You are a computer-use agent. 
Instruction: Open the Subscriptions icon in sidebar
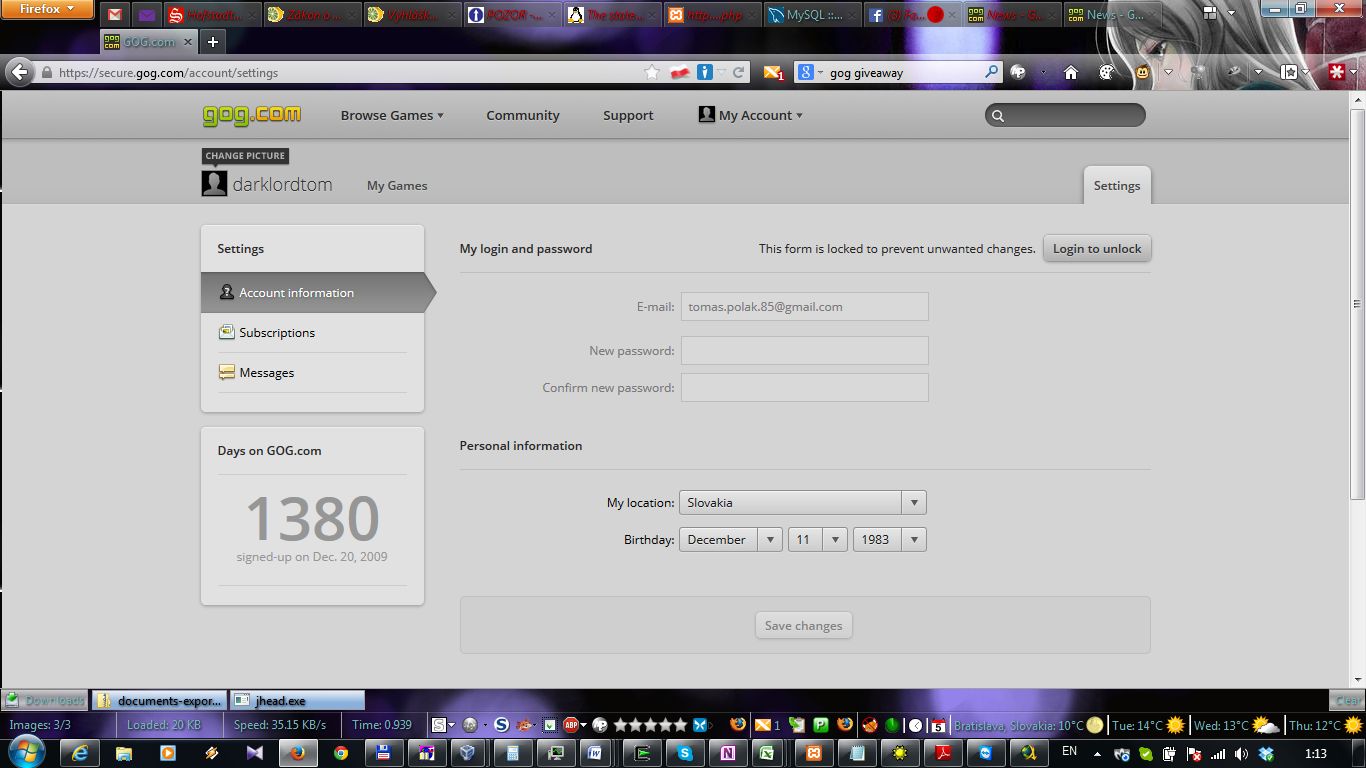(227, 332)
